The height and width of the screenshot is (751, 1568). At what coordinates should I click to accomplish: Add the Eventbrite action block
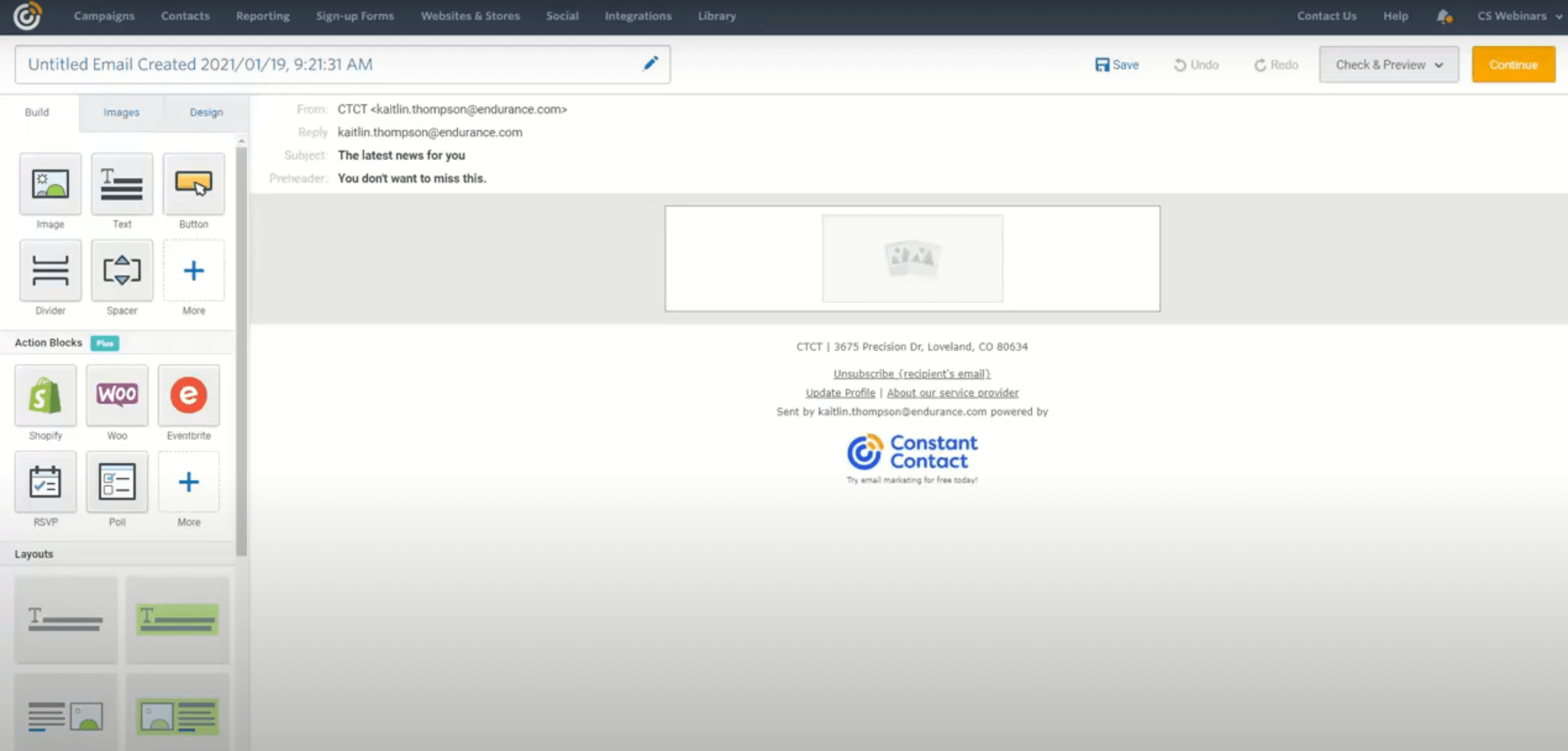pyautogui.click(x=188, y=396)
